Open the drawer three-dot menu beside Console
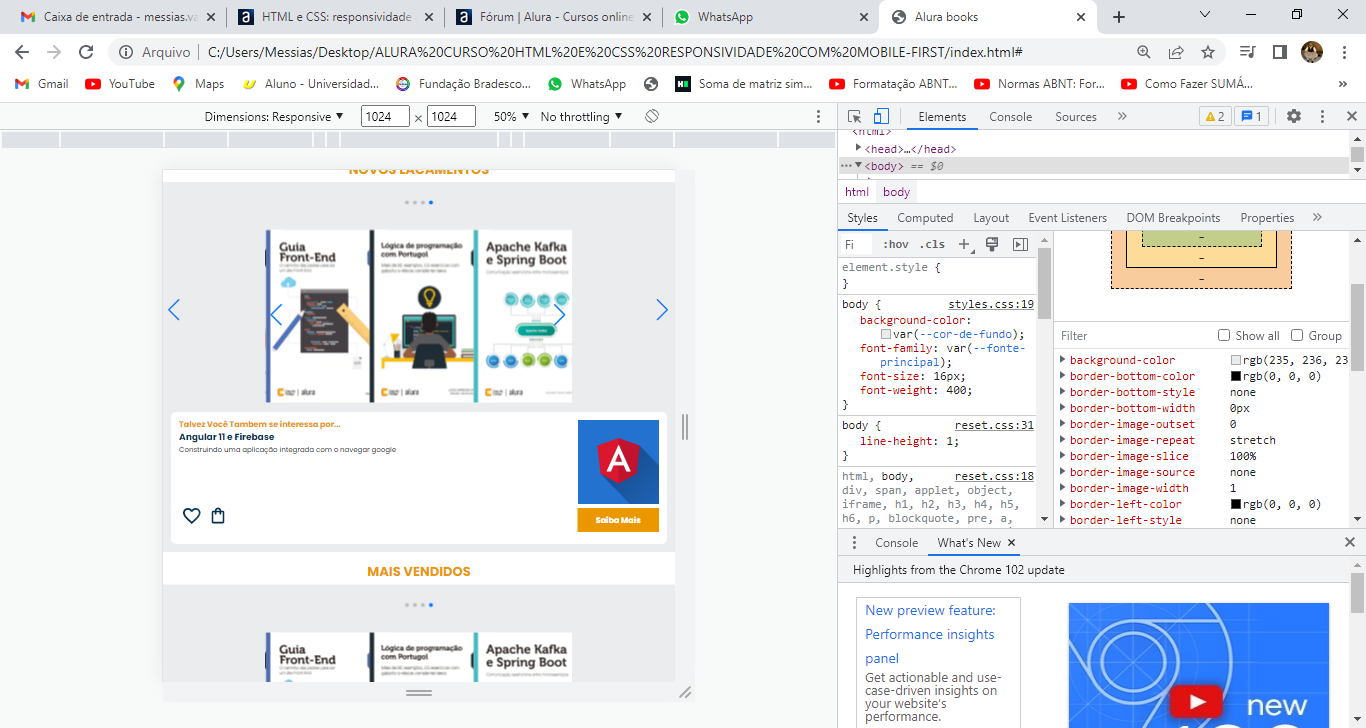 pyautogui.click(x=854, y=542)
